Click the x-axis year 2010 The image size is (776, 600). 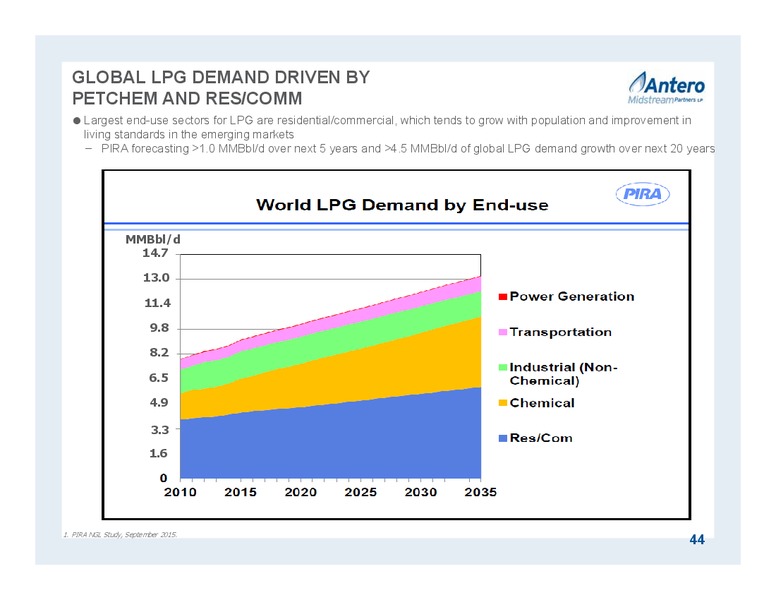point(180,492)
